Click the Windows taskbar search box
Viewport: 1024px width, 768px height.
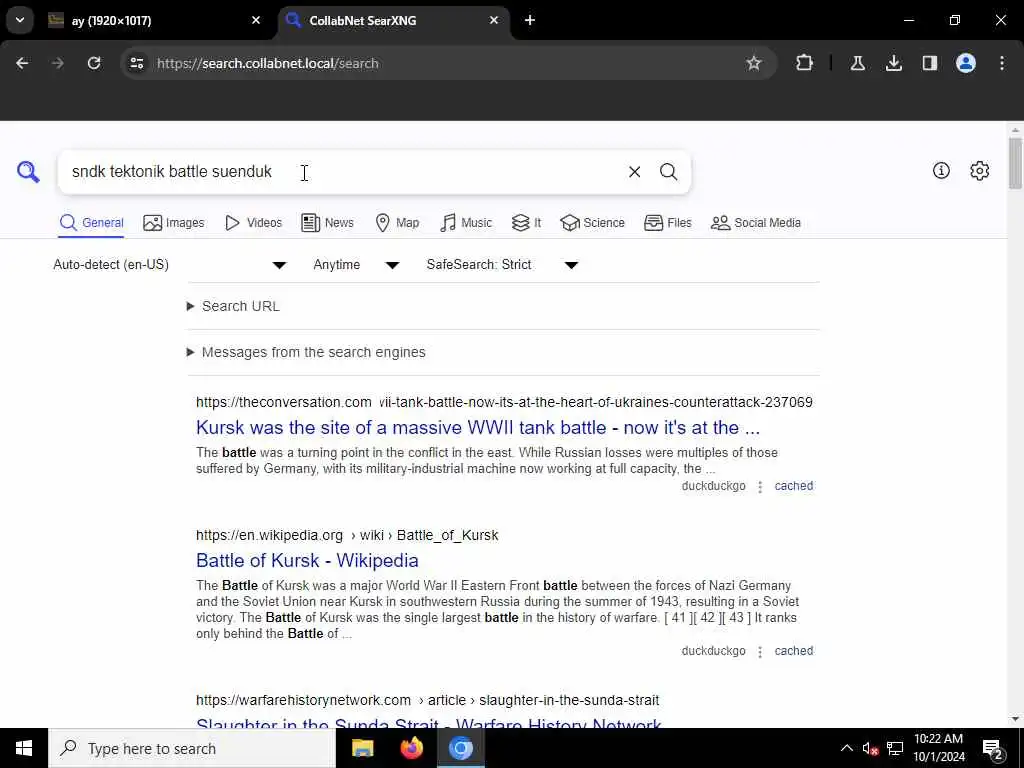(x=192, y=748)
